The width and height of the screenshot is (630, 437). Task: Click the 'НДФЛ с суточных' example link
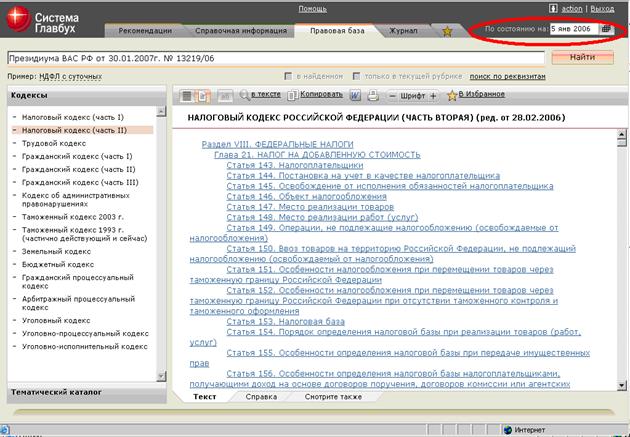[x=70, y=76]
